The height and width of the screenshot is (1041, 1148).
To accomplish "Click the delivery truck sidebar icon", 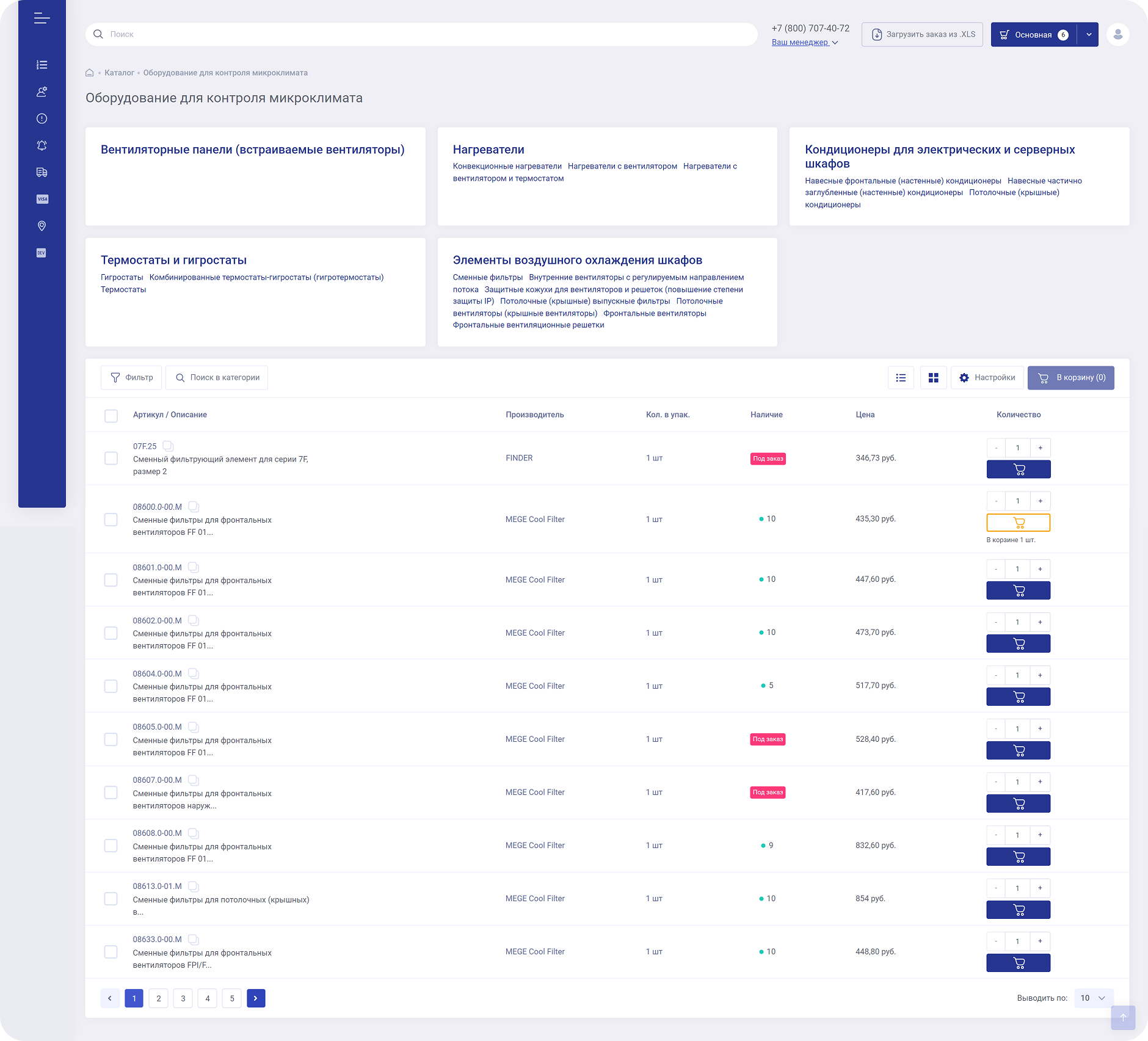I will [x=42, y=172].
